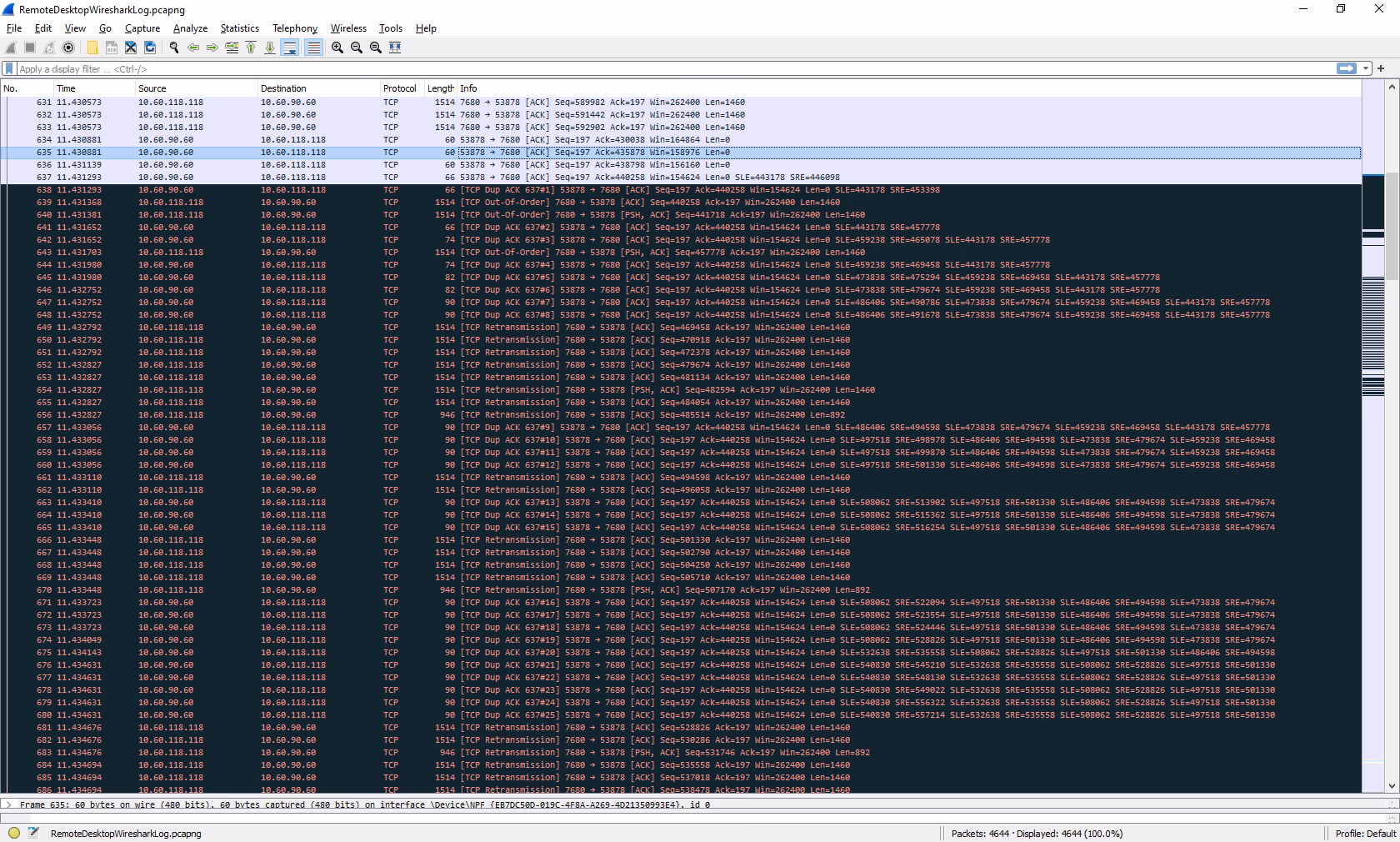
Task: Select the Find a packet magnifier icon
Action: pos(174,48)
